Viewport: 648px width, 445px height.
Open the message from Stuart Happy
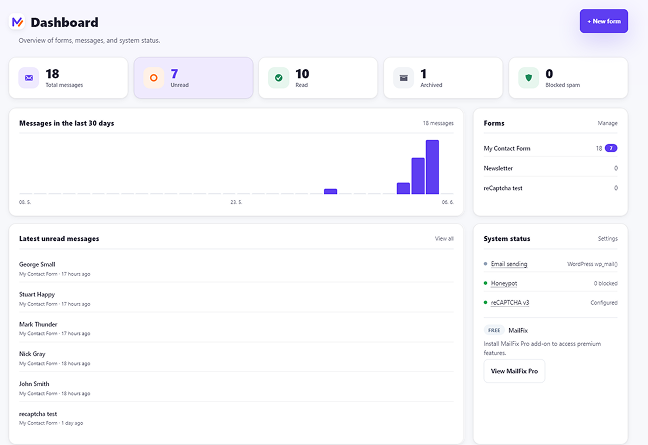pos(236,299)
